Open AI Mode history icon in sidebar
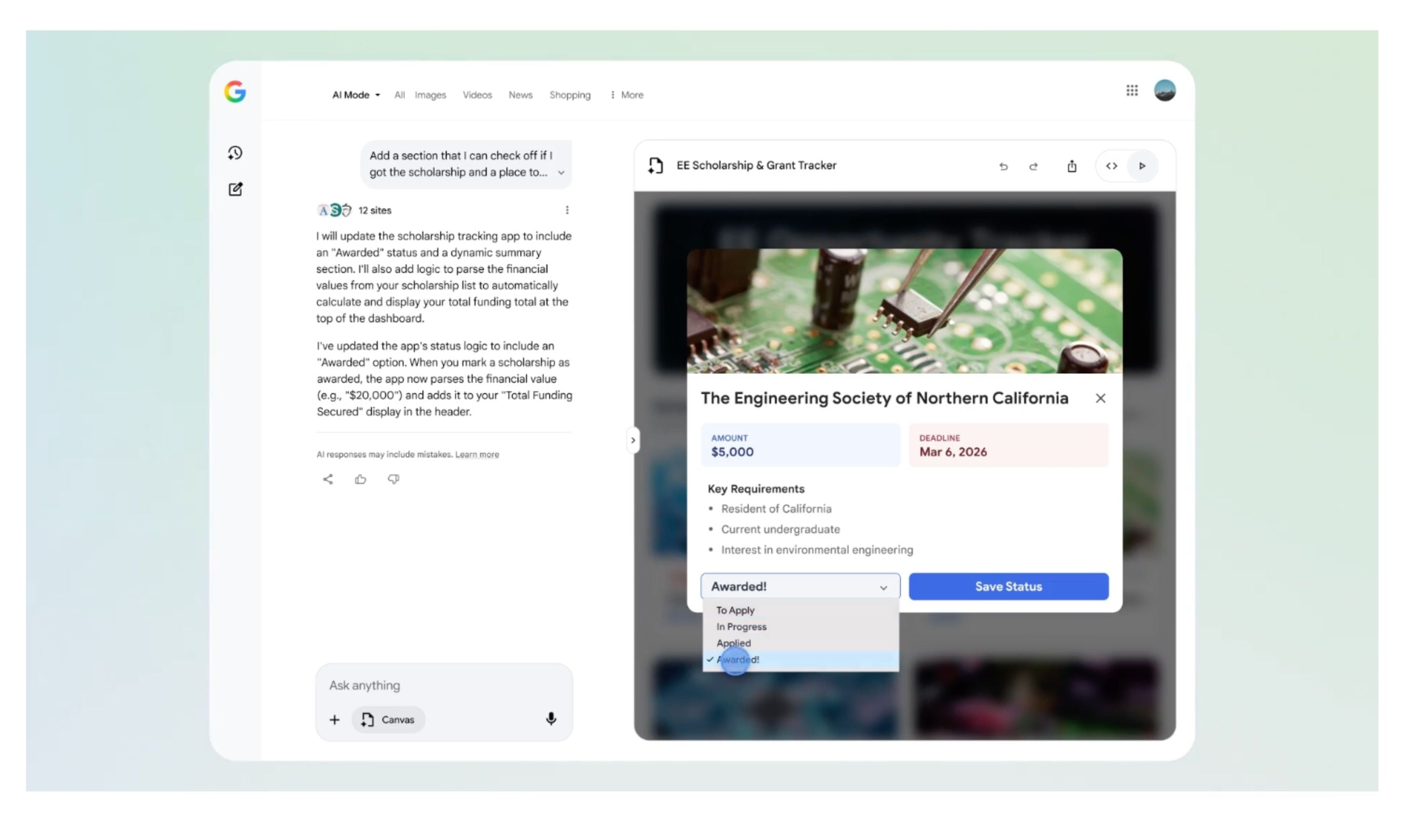Screen dimensions: 1418x840 pos(235,153)
